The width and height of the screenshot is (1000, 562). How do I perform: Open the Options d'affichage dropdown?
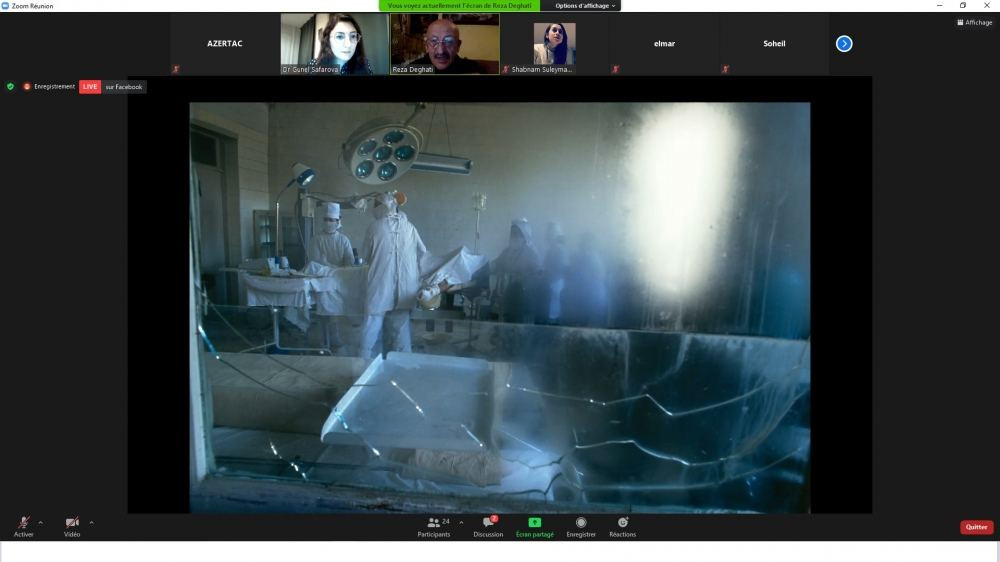[587, 6]
